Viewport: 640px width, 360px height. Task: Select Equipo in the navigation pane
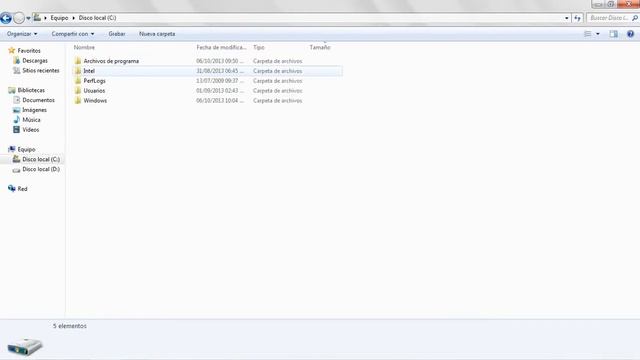click(x=26, y=149)
